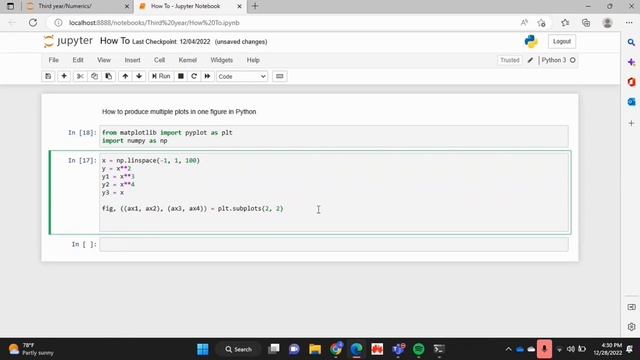The image size is (640, 360).
Task: Open File Explorer from taskbar
Action: tap(315, 349)
